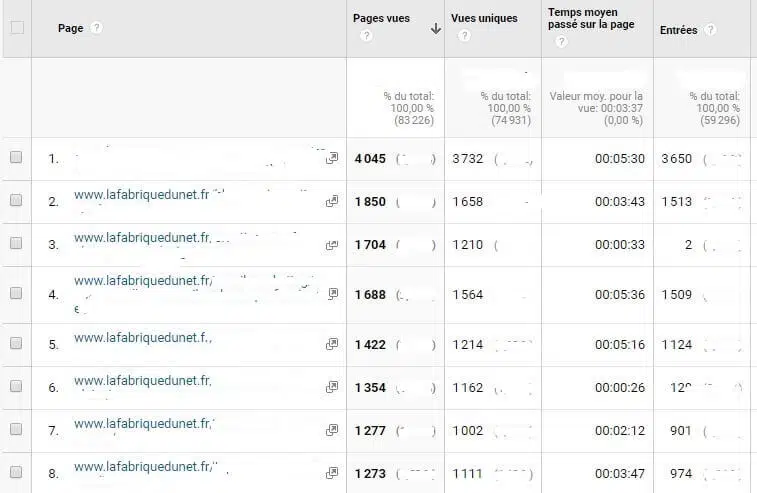Click external link icon for row 7
The image size is (757, 493).
[332, 430]
